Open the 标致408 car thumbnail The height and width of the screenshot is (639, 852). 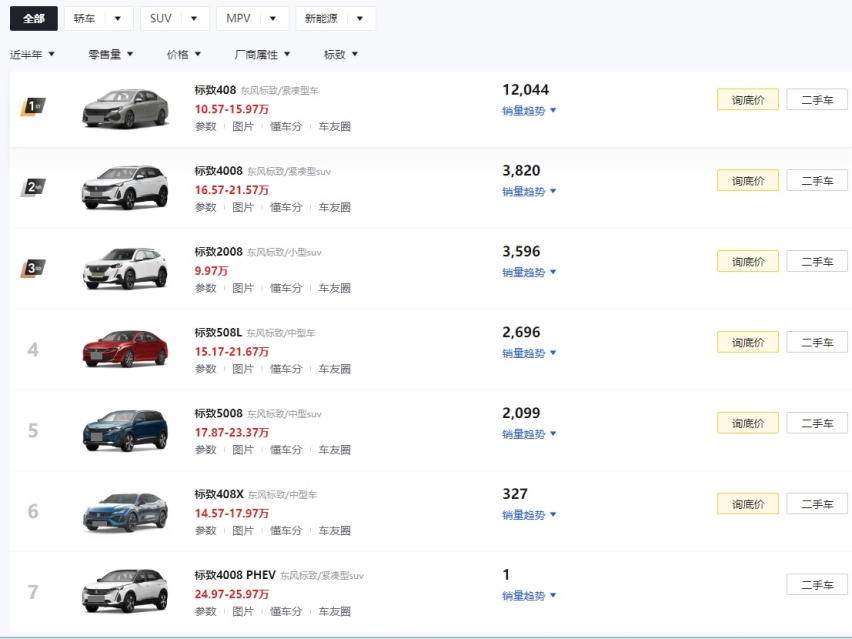point(126,108)
